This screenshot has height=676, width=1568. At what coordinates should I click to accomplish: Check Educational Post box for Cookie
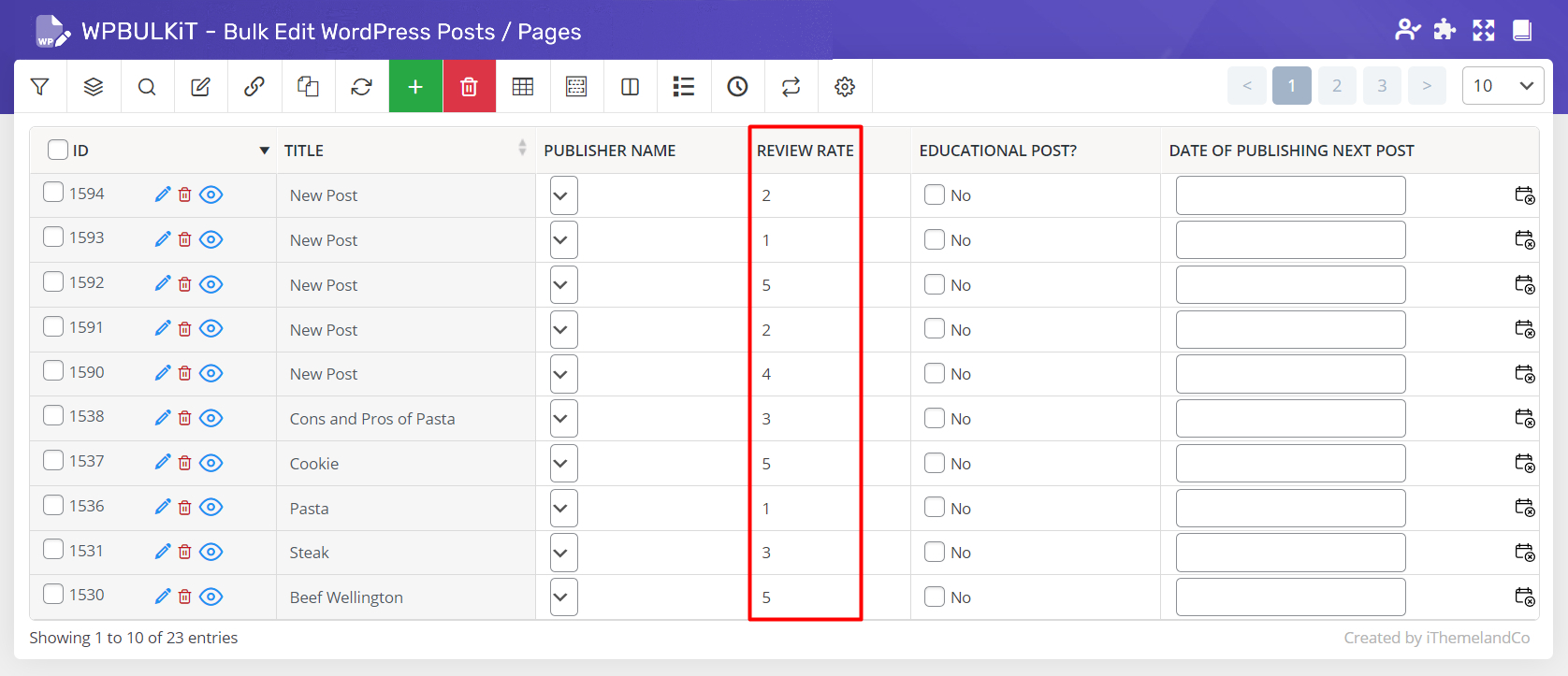pyautogui.click(x=934, y=463)
